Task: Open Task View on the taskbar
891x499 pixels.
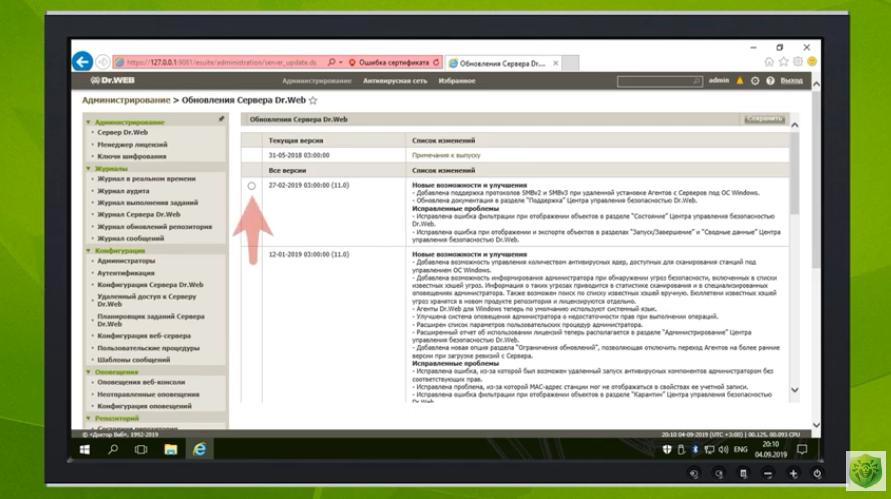Action: pos(141,450)
